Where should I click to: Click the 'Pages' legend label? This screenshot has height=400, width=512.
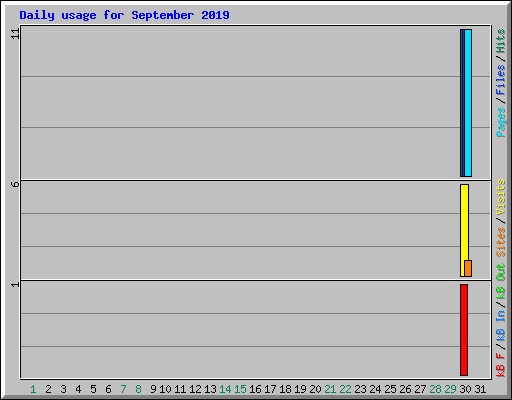click(501, 122)
